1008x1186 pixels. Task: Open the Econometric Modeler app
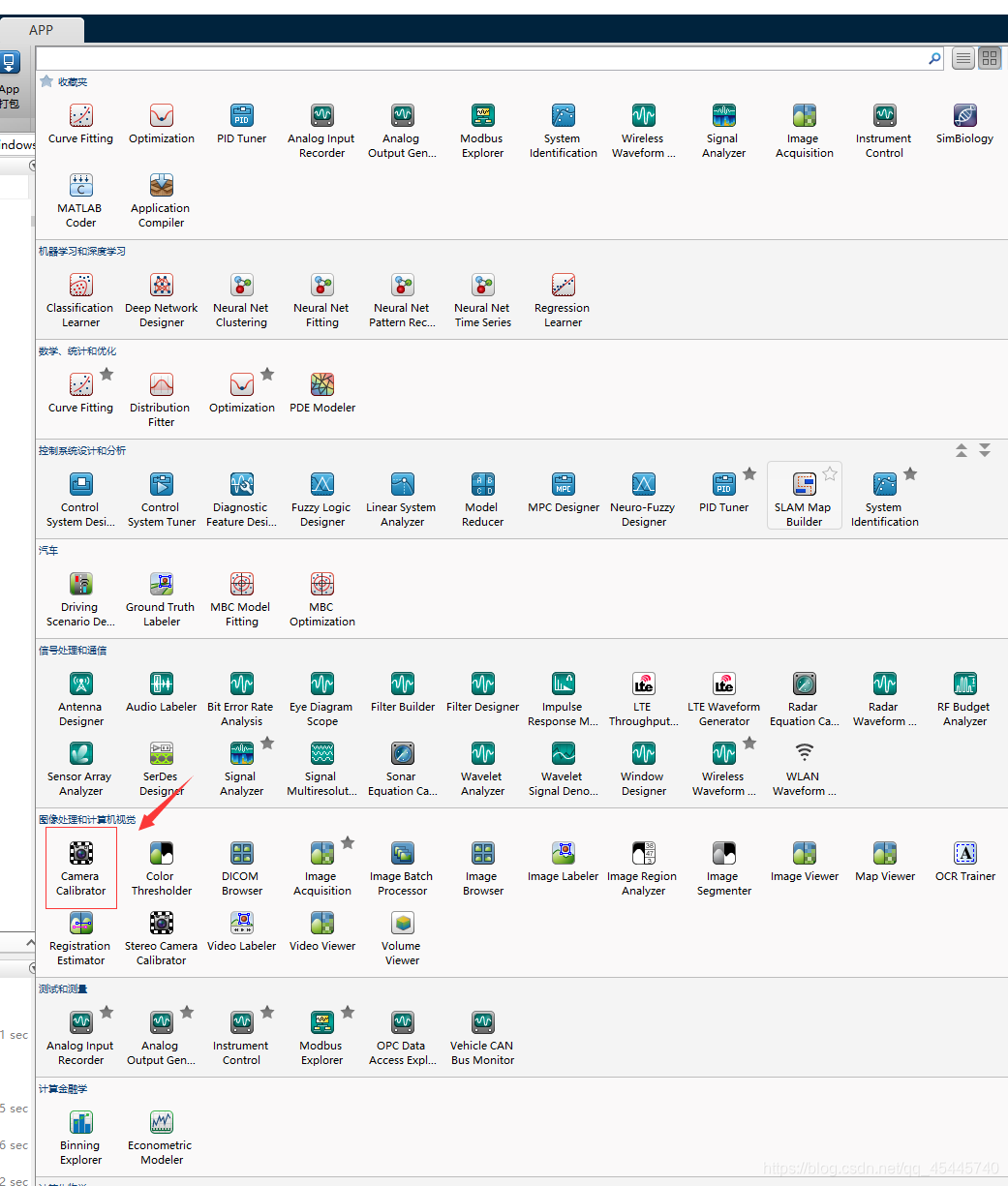tap(162, 1137)
